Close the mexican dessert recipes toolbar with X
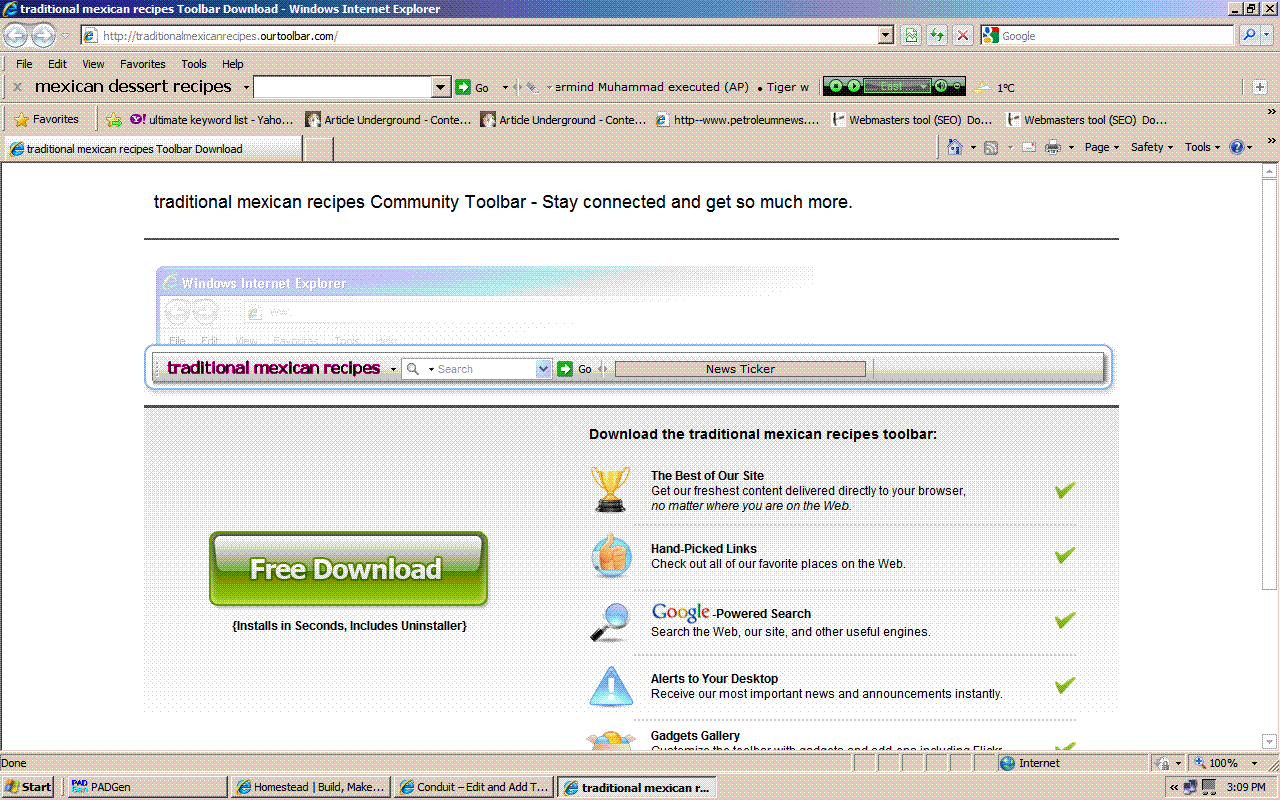The width and height of the screenshot is (1280, 800). tap(17, 87)
